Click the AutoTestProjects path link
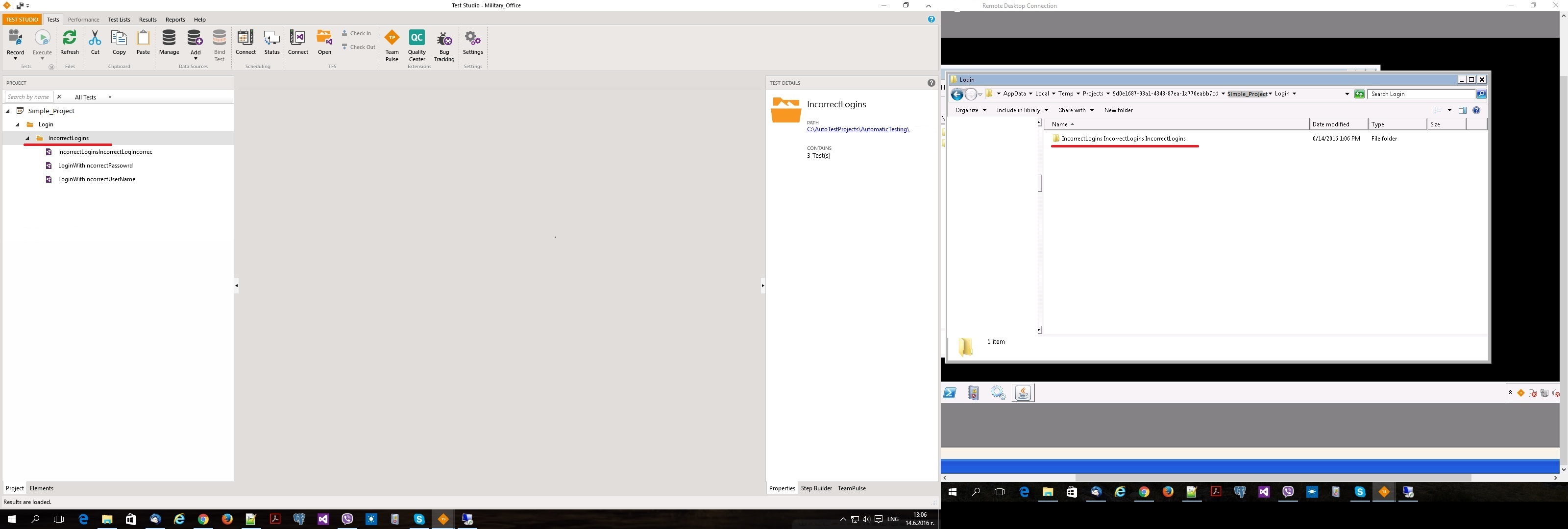 [857, 129]
